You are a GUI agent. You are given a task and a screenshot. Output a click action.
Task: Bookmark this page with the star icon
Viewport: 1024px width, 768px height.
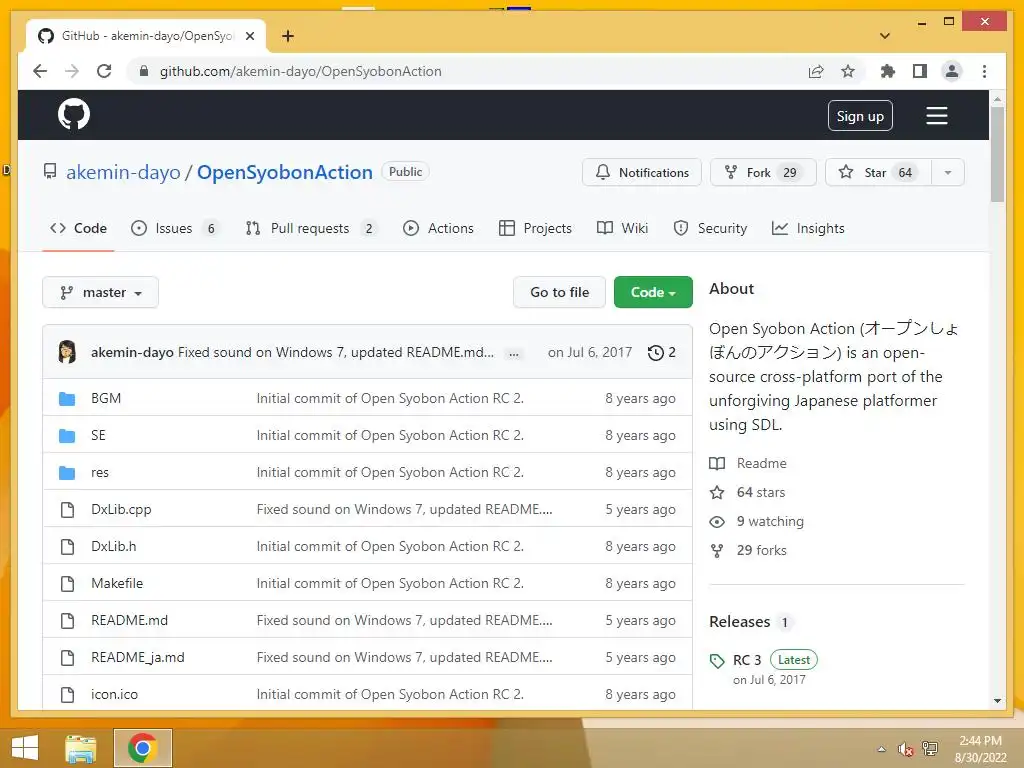[848, 71]
